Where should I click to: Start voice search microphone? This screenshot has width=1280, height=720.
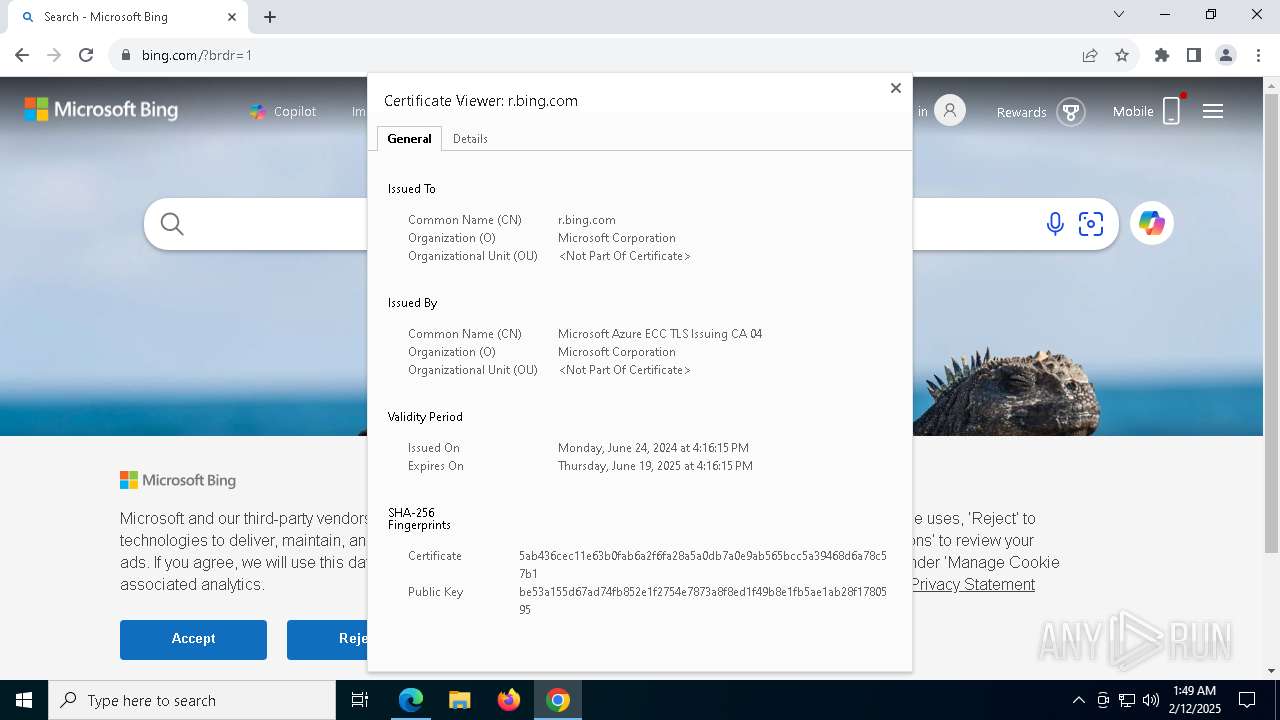1055,224
